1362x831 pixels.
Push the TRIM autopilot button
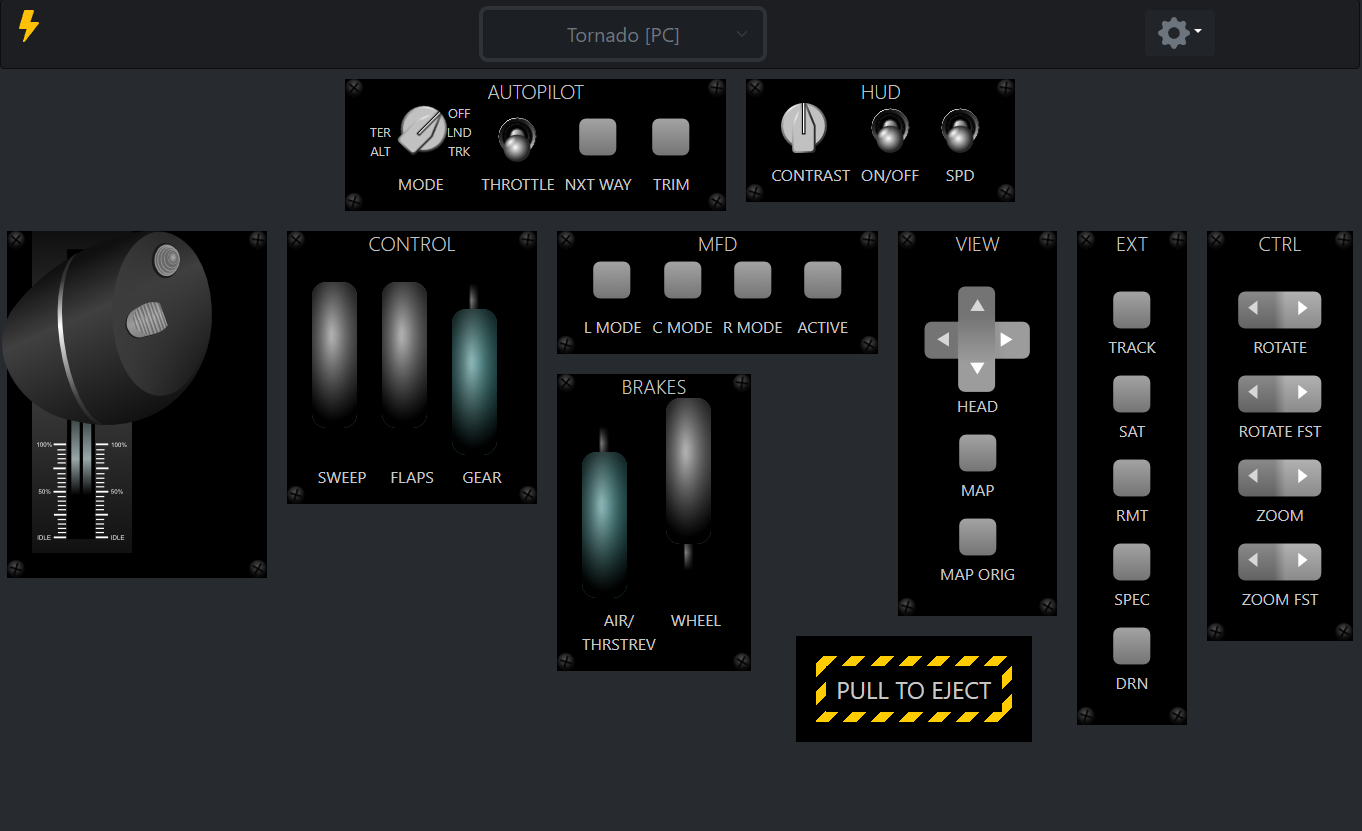click(671, 137)
